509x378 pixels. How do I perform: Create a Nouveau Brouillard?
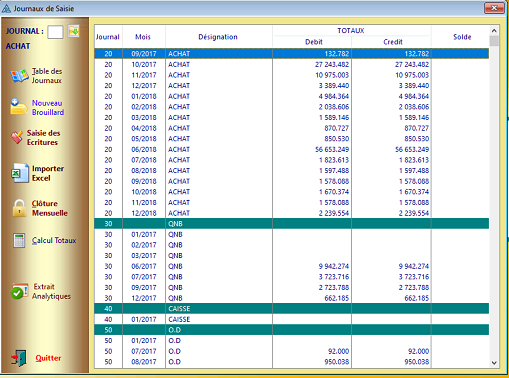[48, 107]
